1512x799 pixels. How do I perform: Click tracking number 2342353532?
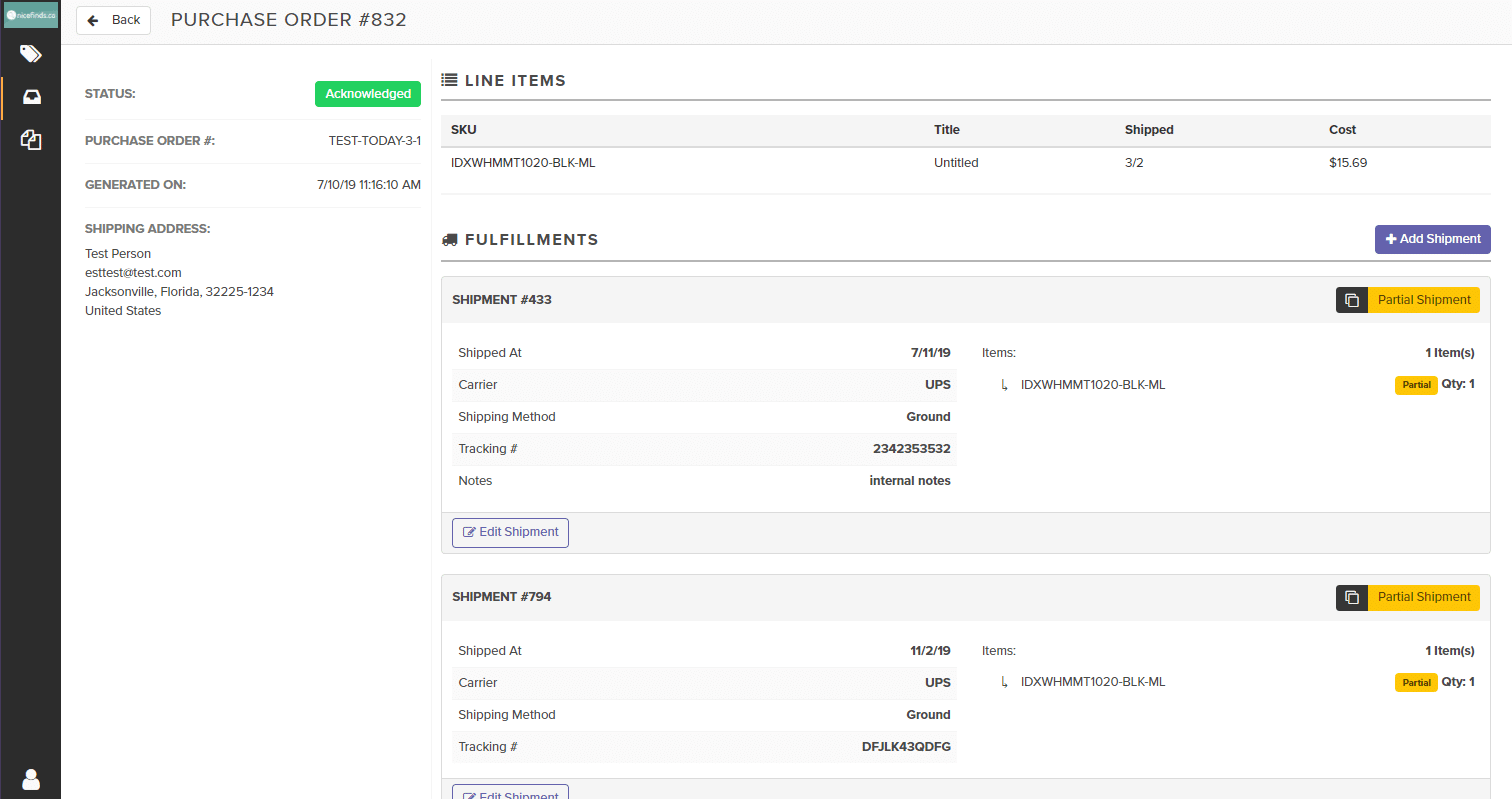point(912,449)
